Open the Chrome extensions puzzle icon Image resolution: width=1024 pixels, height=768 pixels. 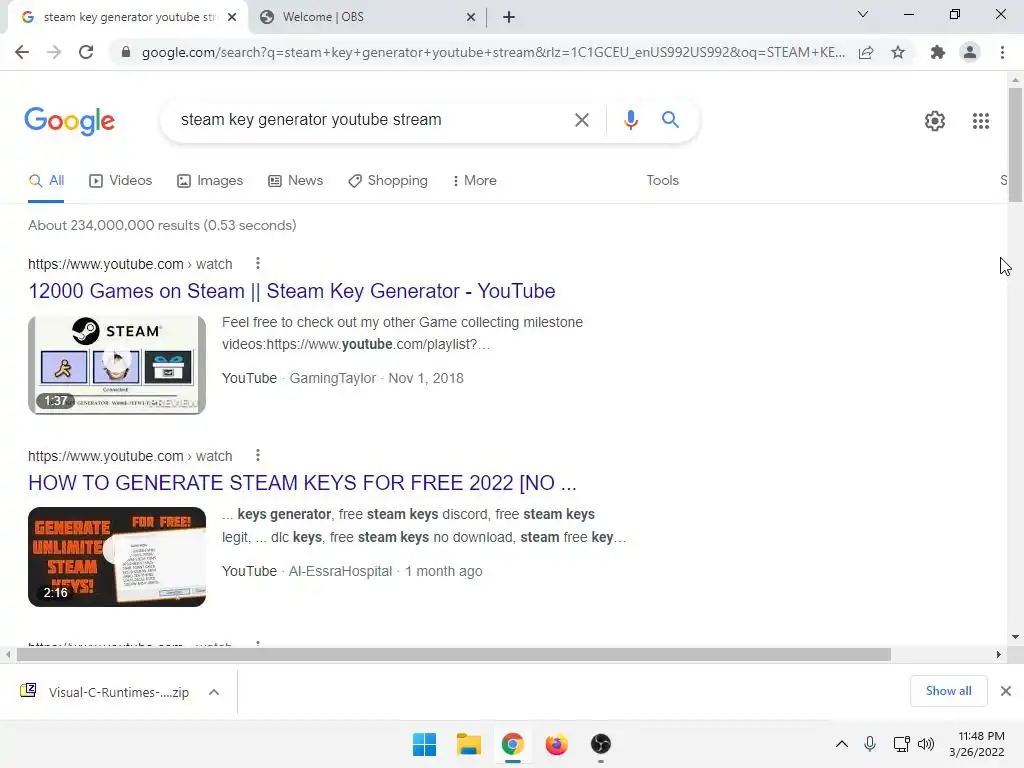(x=938, y=52)
